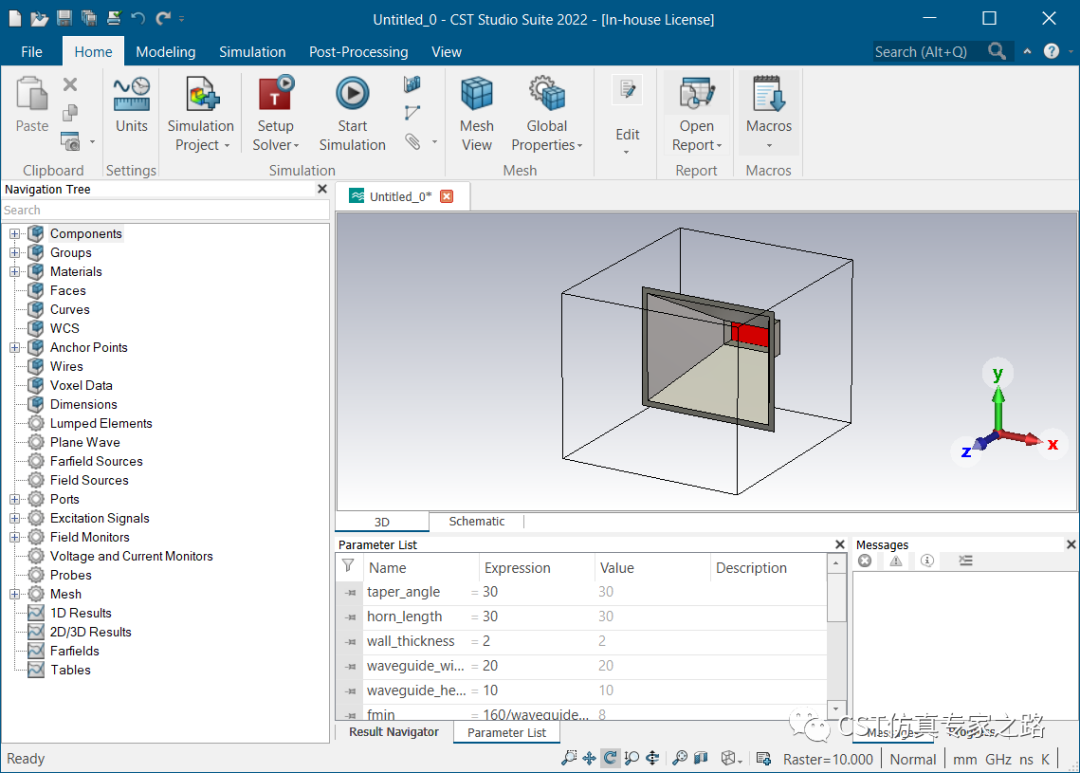Open the Units settings
Viewport: 1080px width, 773px height.
(x=131, y=104)
